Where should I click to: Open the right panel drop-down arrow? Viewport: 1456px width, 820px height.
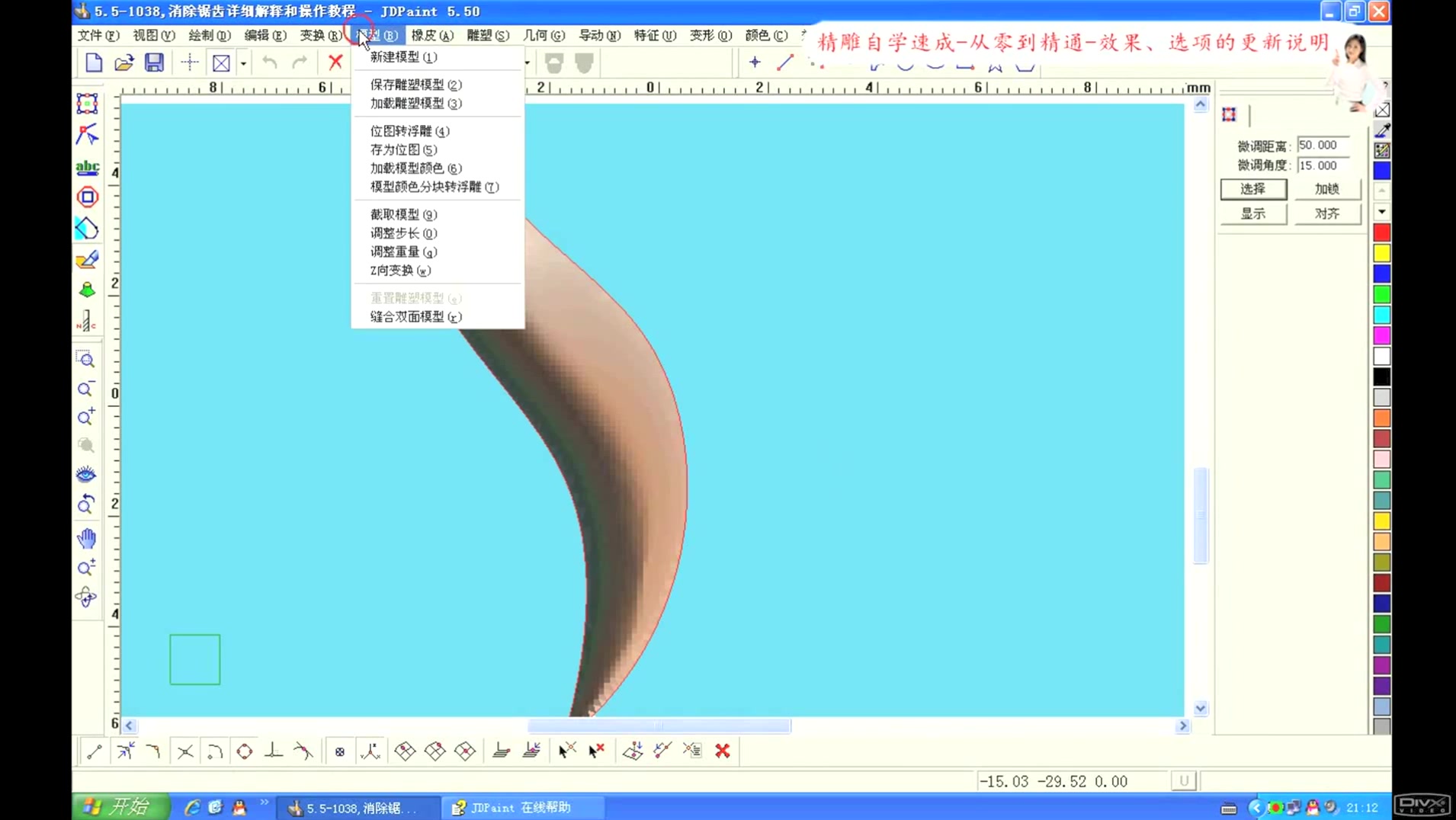[1381, 212]
